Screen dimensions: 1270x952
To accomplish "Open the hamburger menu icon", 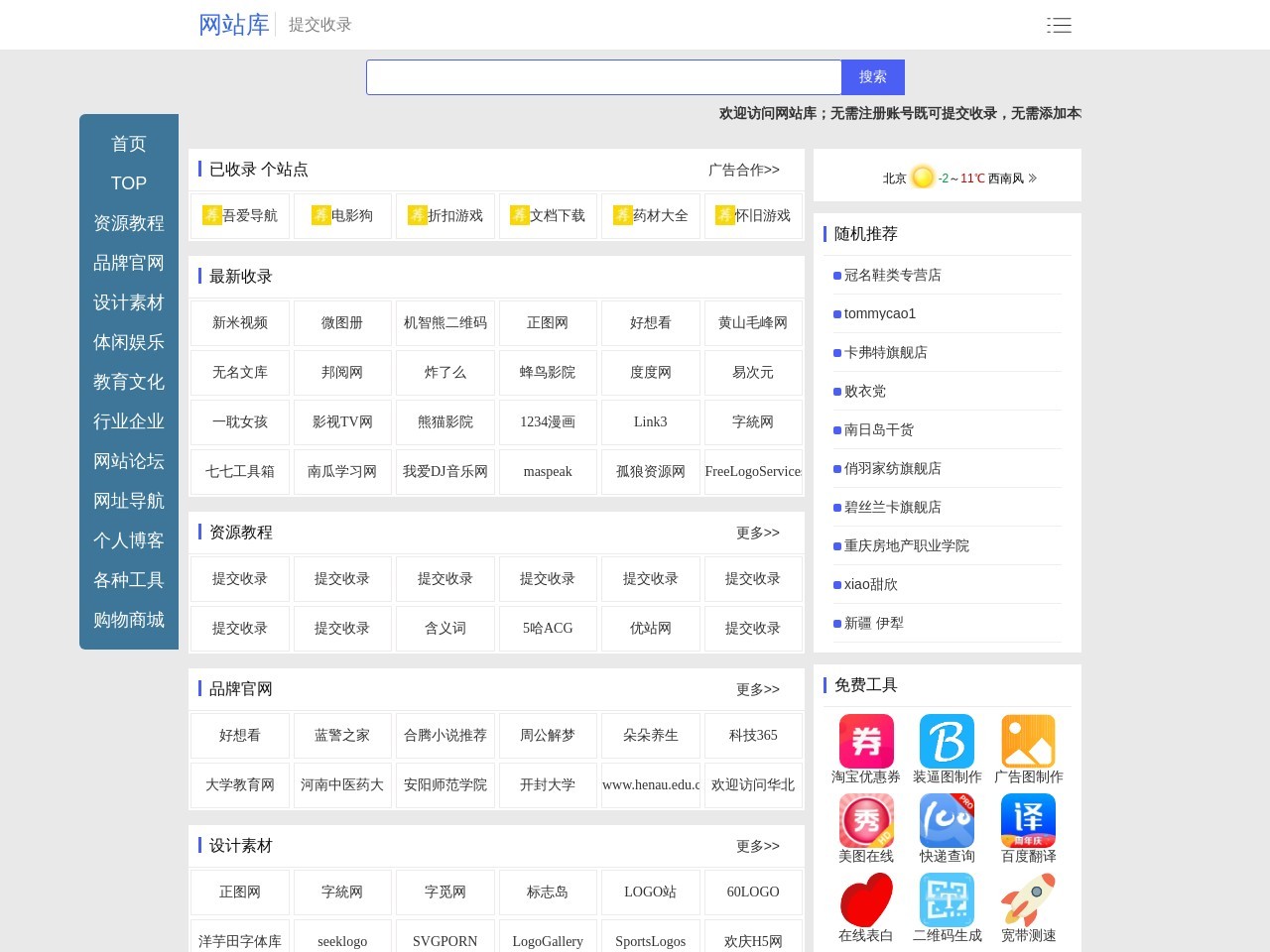I will tap(1059, 26).
